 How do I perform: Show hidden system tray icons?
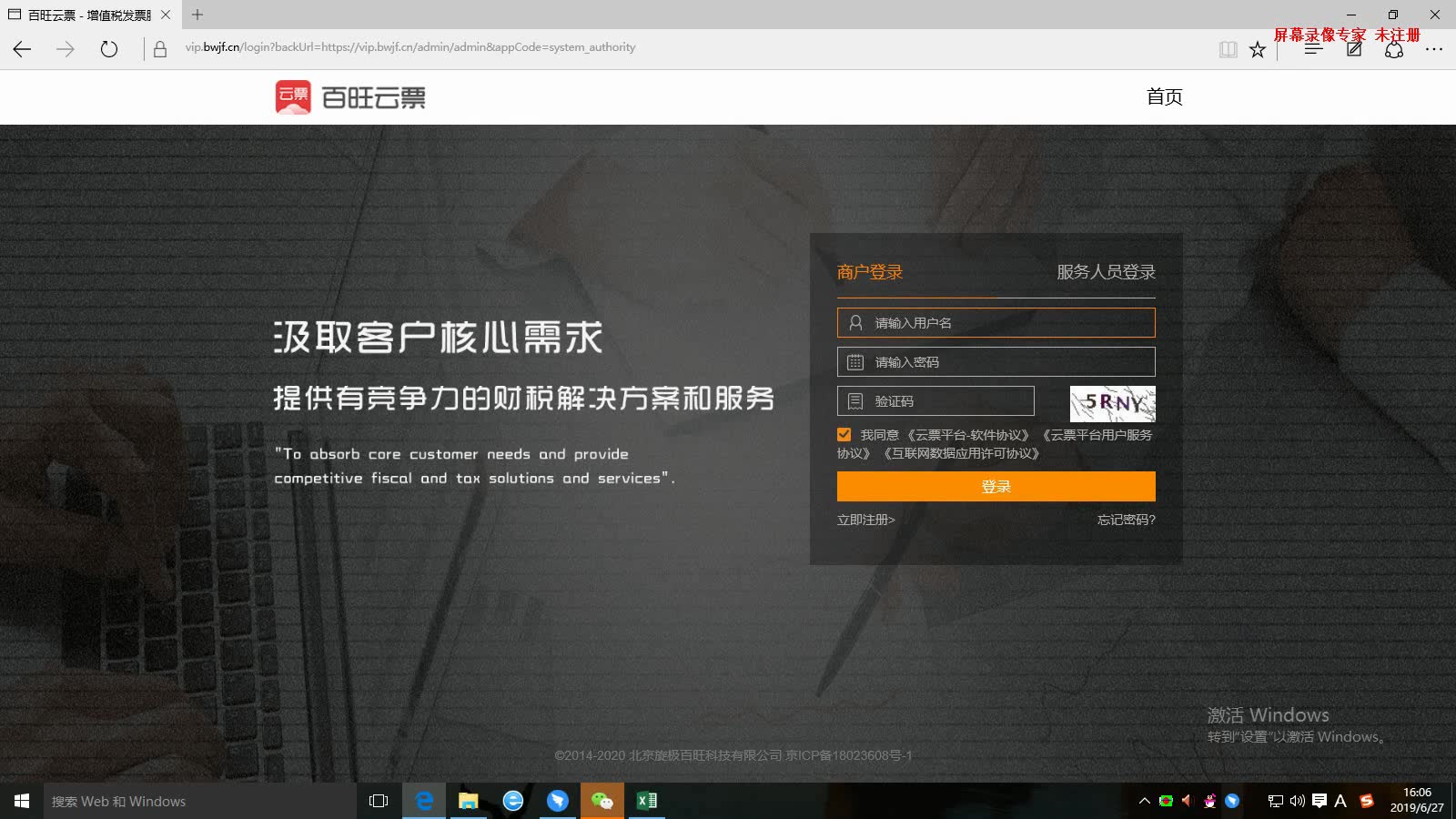point(1145,801)
